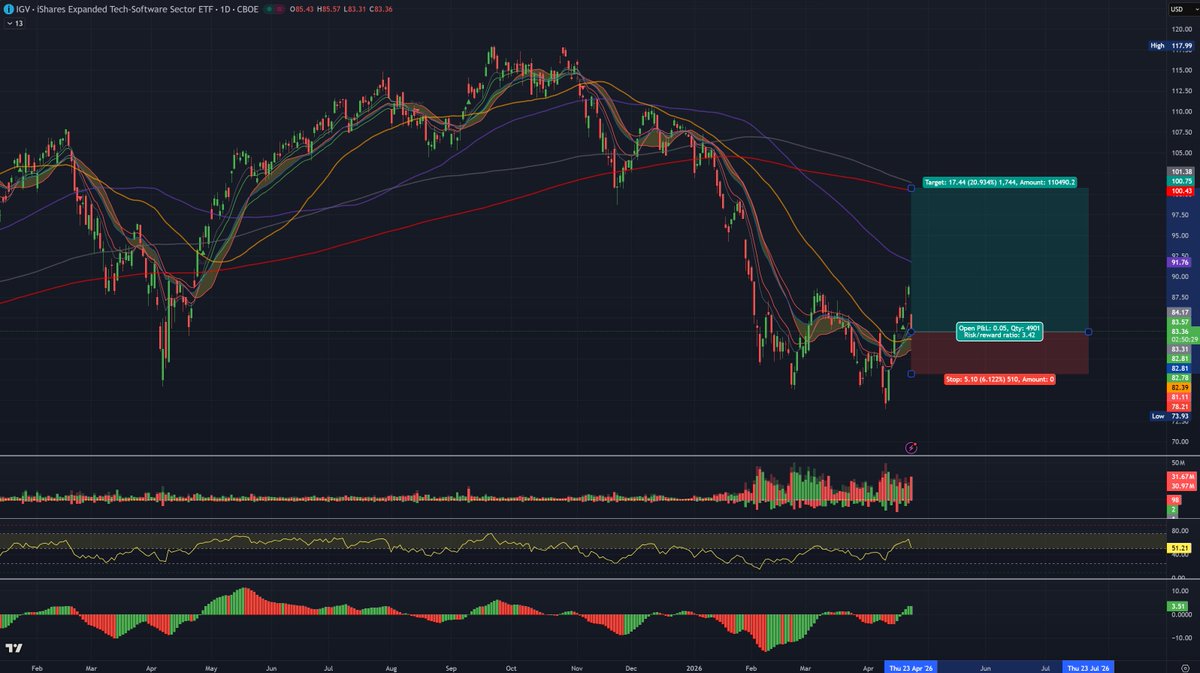
Task: Expand the collapsed indicators legend showing 13
Action: click(13, 21)
